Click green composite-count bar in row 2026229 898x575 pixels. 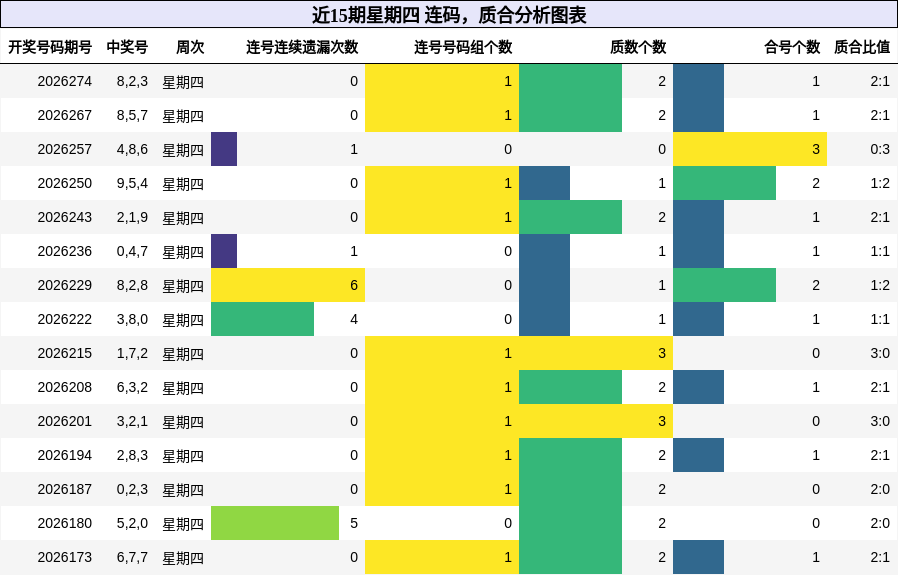coord(724,285)
